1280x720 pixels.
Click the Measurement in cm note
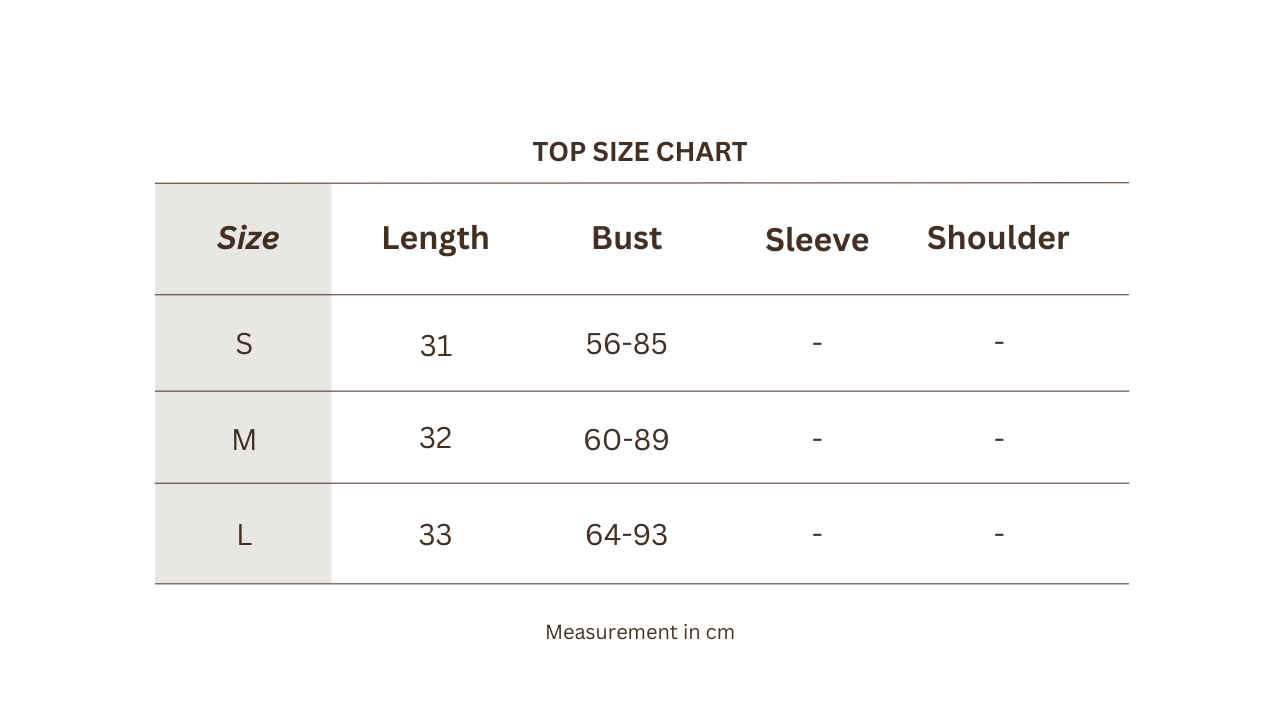640,632
